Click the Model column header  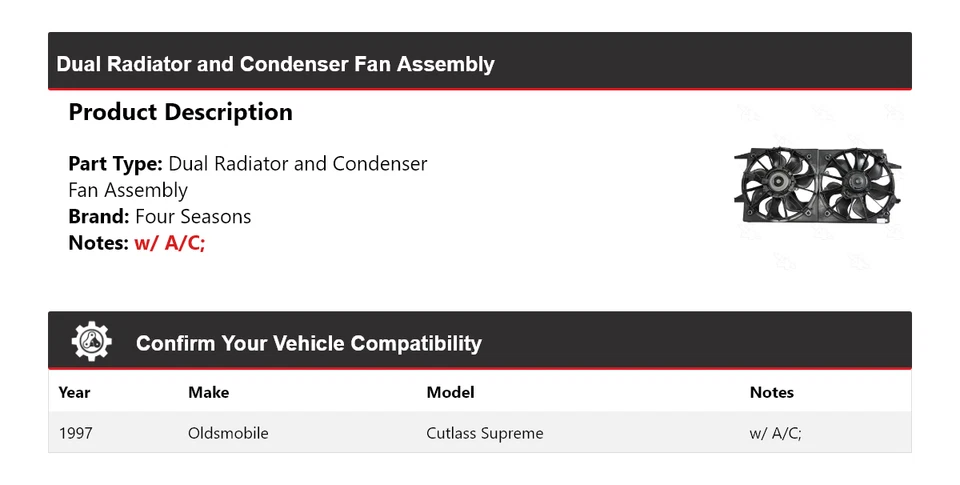(x=450, y=392)
